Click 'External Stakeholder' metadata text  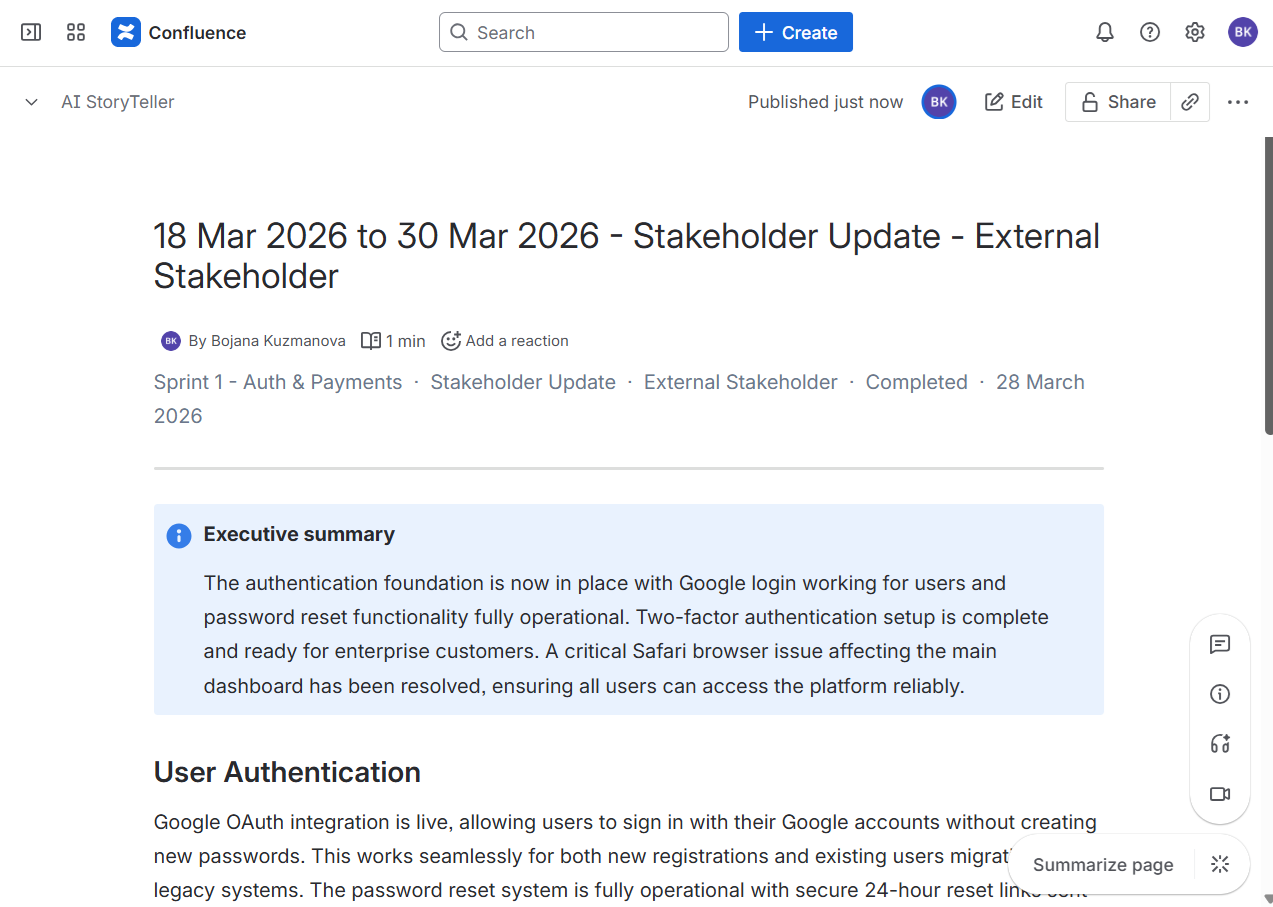741,382
